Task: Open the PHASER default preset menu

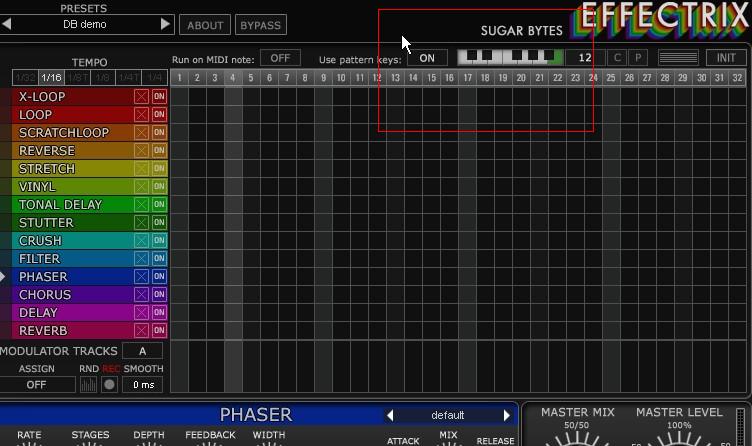Action: 448,415
